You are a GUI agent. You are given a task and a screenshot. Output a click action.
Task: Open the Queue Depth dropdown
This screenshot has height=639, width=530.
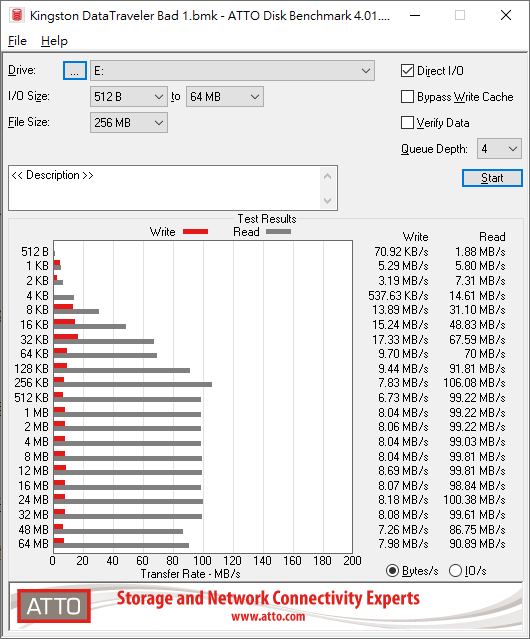pyautogui.click(x=499, y=149)
